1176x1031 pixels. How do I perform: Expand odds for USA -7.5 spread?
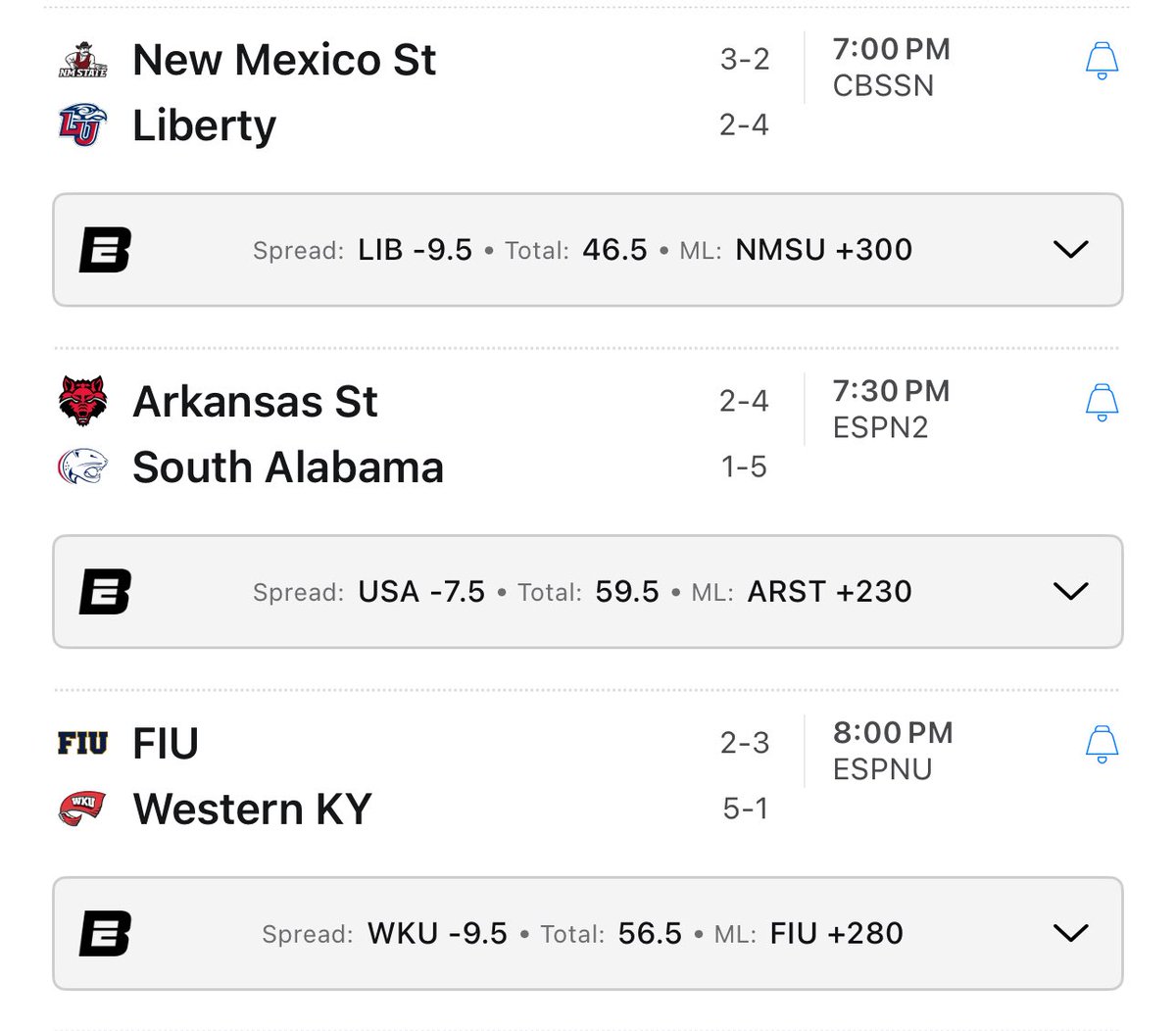(x=1070, y=592)
